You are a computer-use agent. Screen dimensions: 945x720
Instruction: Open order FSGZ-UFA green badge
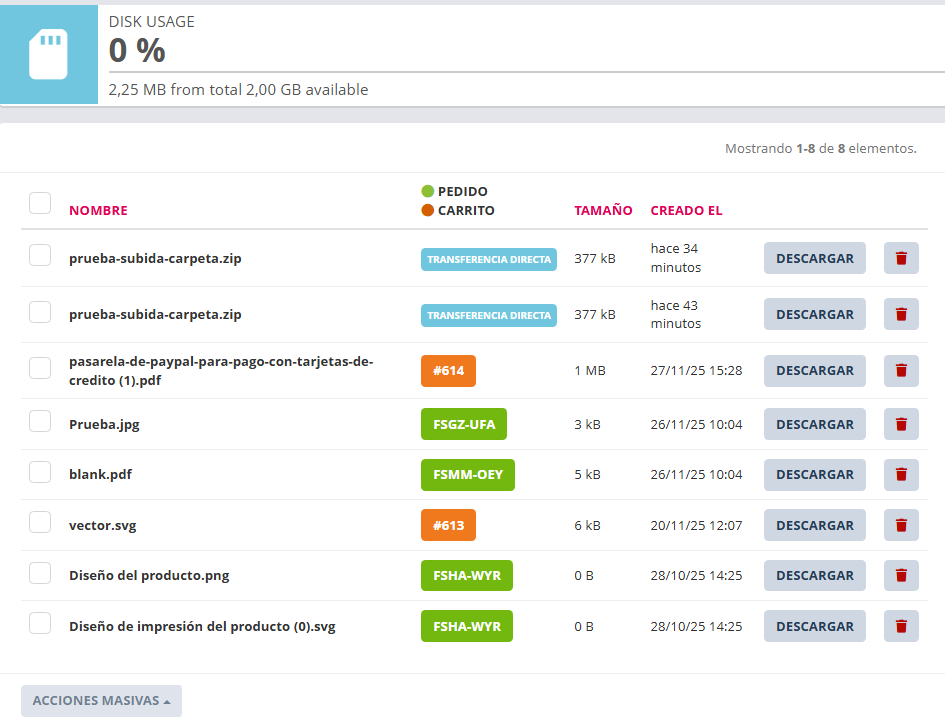click(464, 424)
